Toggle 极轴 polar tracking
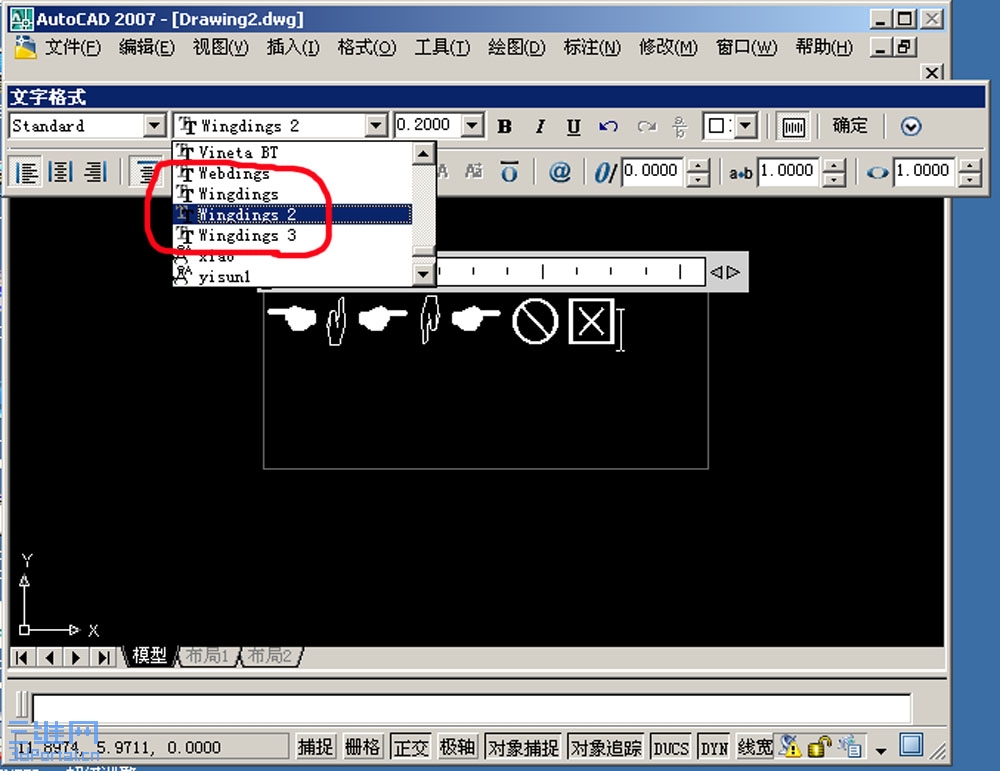1000x771 pixels. (457, 747)
